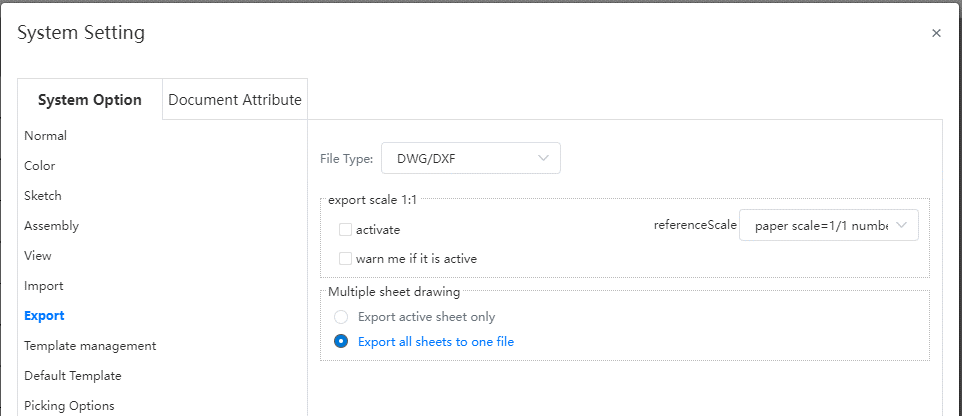Go to Default Template settings
962x416 pixels.
[72, 376]
